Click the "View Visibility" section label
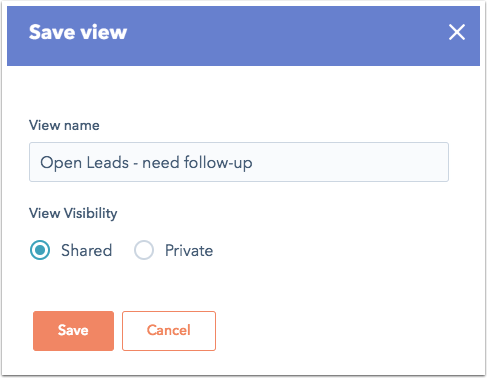This screenshot has width=487, height=378. pos(73,213)
